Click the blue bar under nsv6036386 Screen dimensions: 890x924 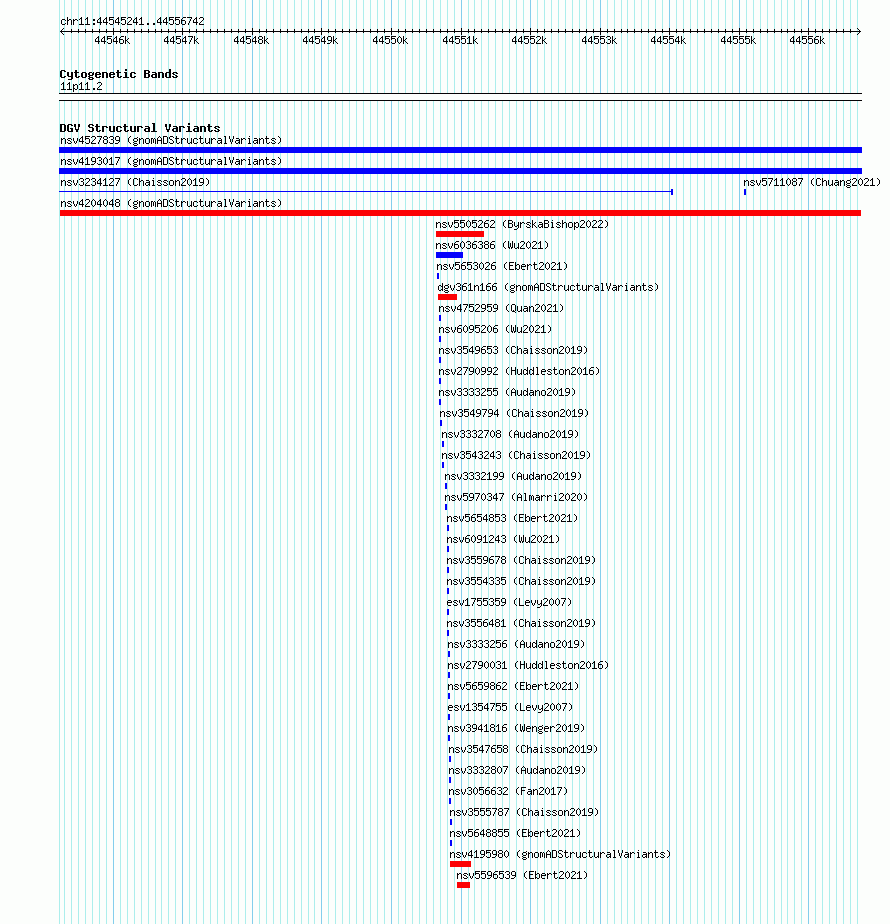point(449,255)
